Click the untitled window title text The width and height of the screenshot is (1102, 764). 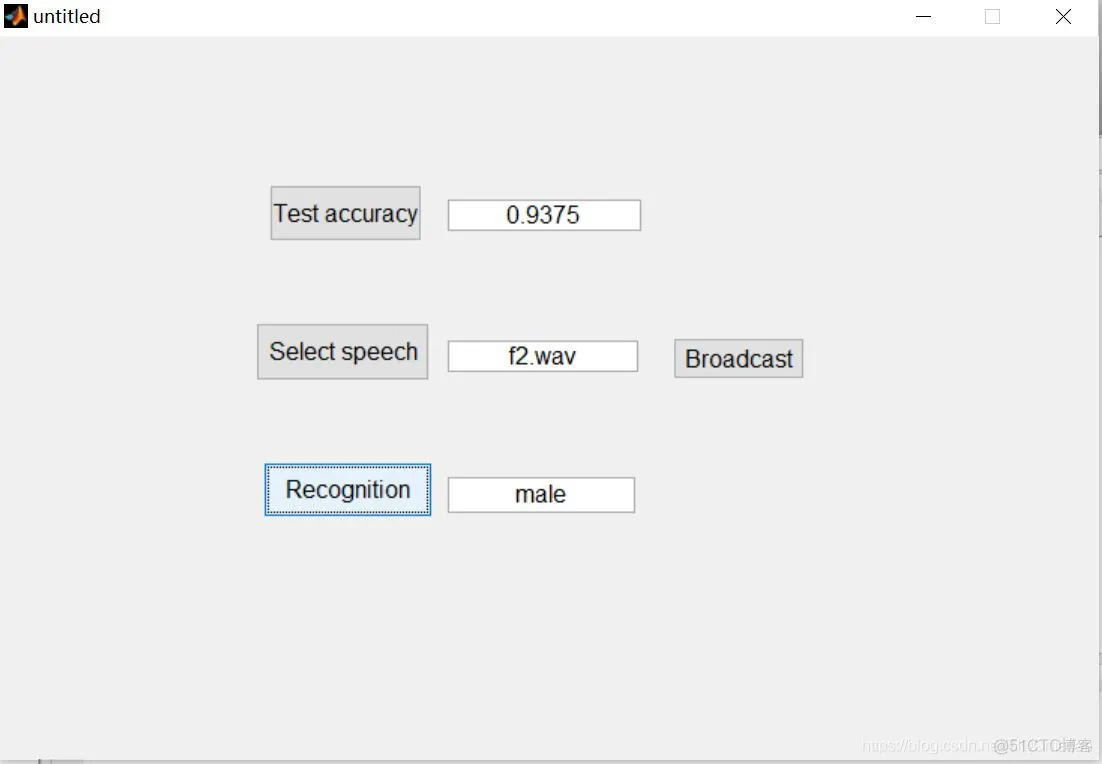(x=66, y=15)
